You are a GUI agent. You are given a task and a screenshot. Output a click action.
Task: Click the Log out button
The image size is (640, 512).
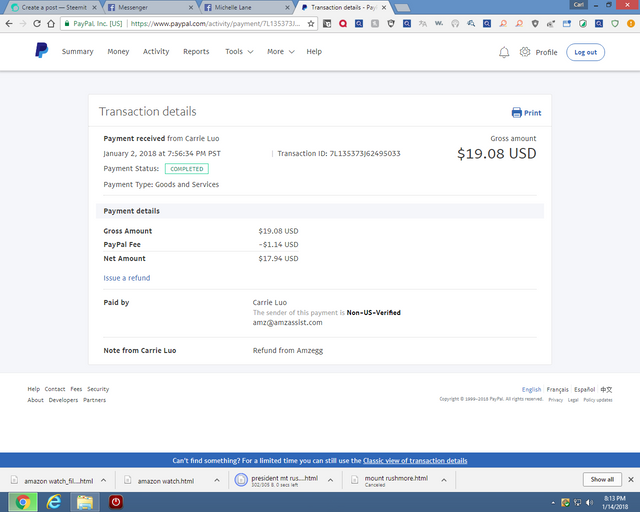click(x=585, y=52)
